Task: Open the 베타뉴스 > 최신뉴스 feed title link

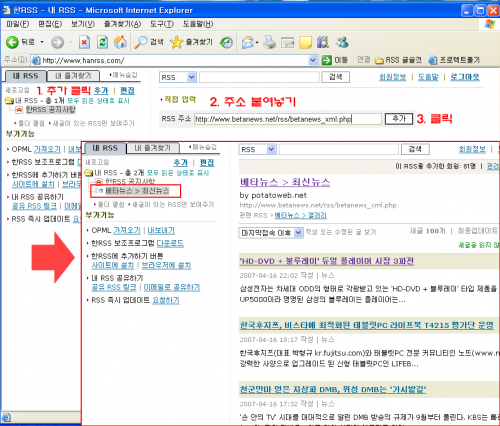Action: point(285,182)
